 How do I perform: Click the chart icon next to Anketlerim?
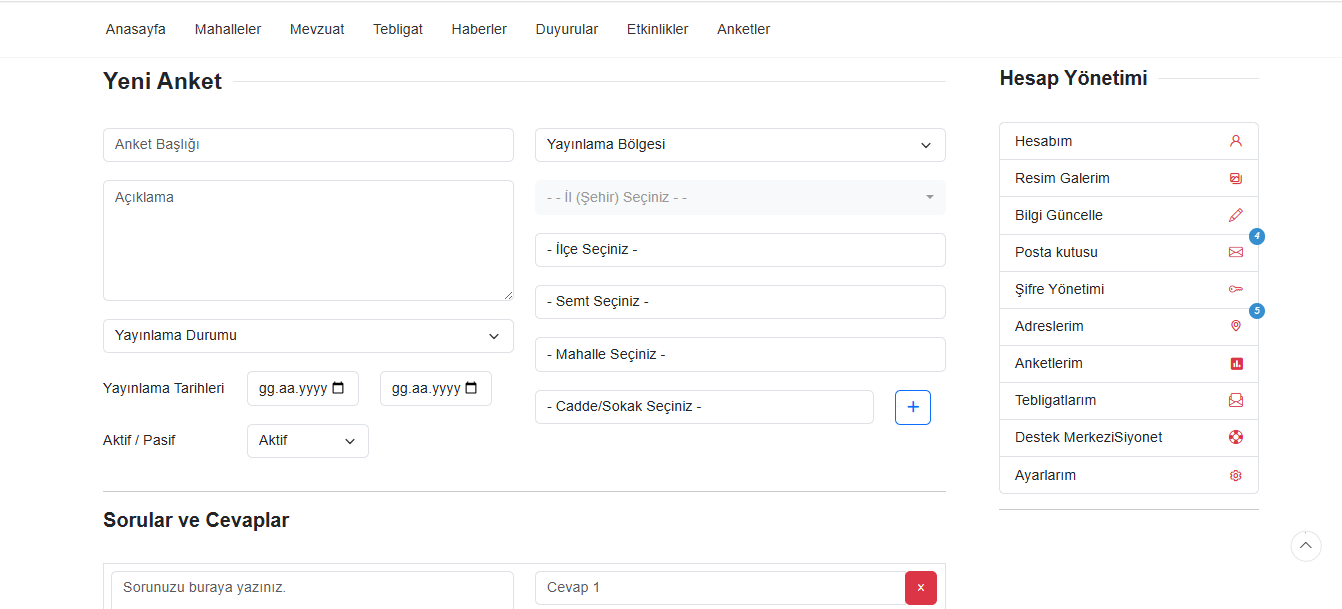(x=1235, y=364)
